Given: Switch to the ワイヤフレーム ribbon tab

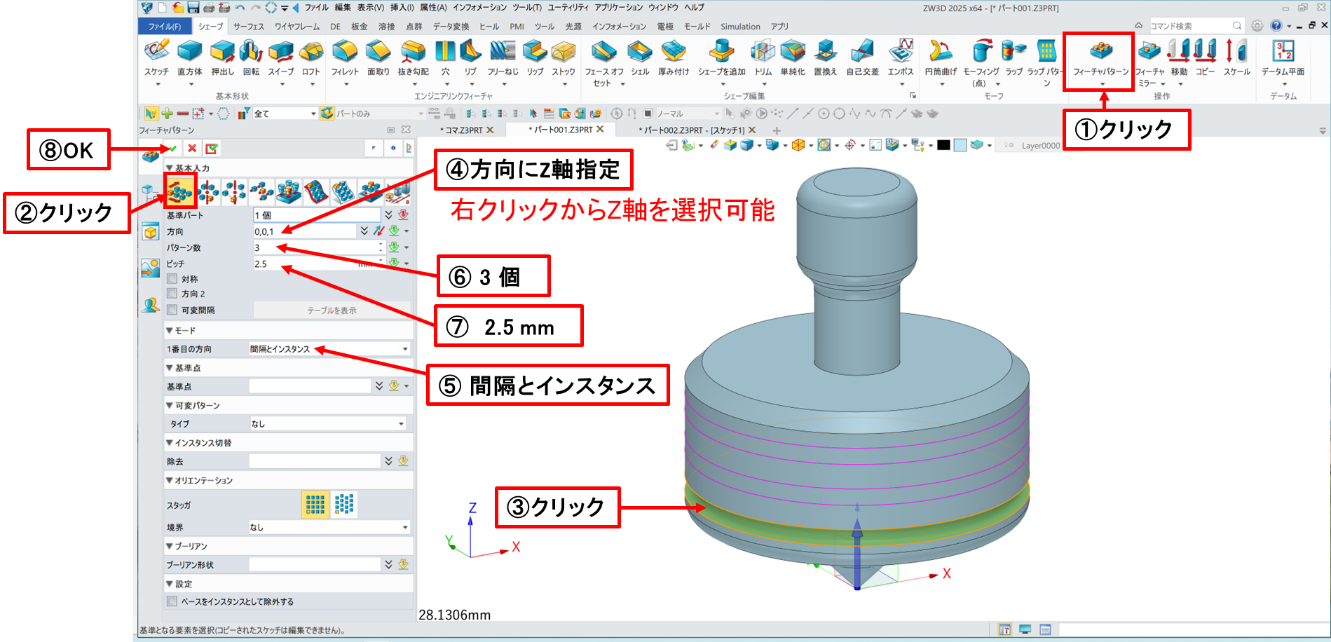Looking at the screenshot, I should [295, 26].
